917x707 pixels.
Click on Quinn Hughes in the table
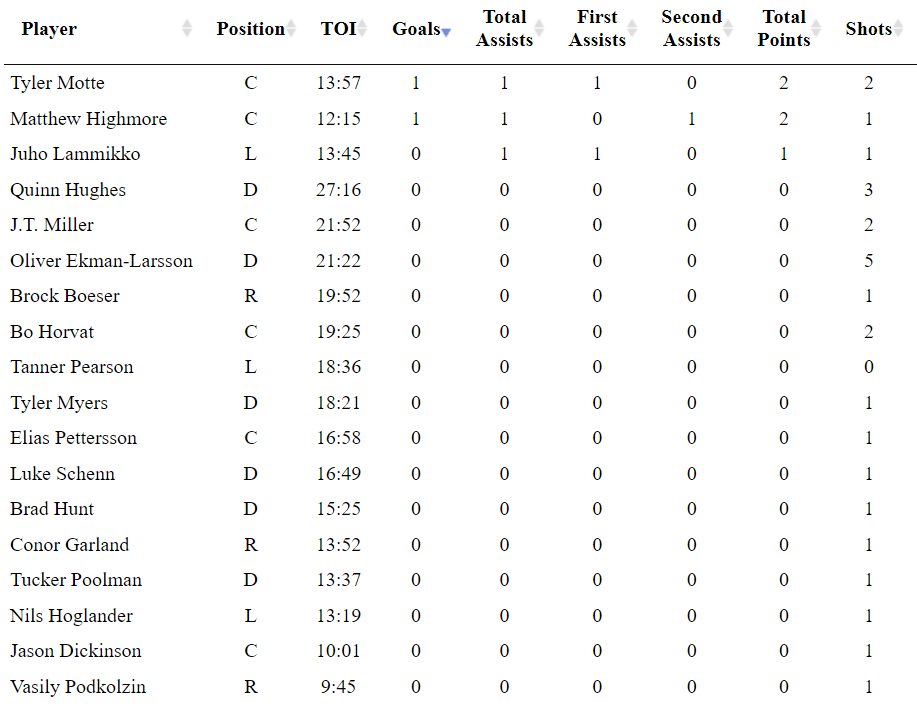pyautogui.click(x=68, y=190)
